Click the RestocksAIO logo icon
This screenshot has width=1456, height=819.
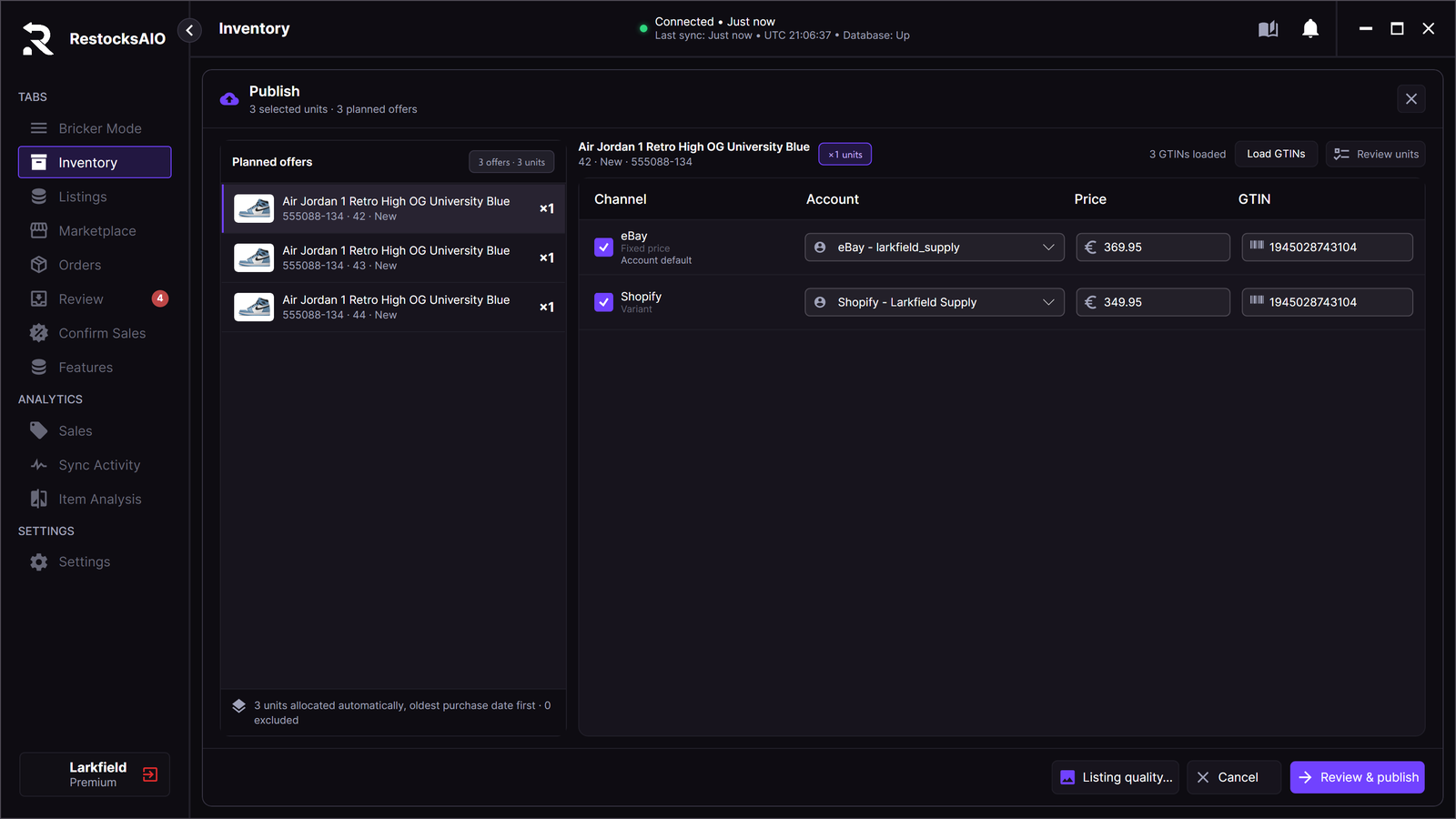(37, 38)
